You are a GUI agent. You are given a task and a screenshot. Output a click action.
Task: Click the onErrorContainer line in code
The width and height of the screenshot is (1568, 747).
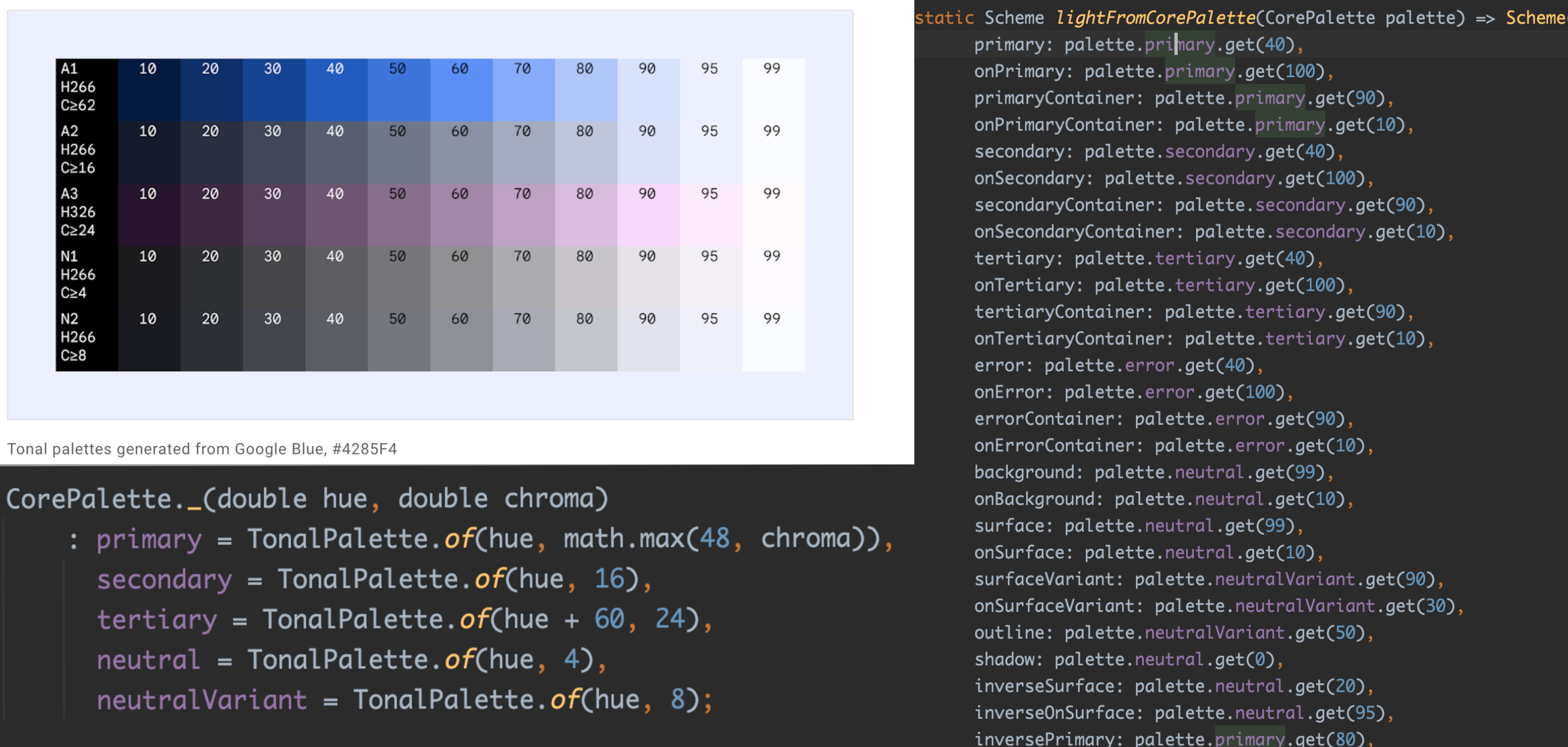click(1174, 446)
